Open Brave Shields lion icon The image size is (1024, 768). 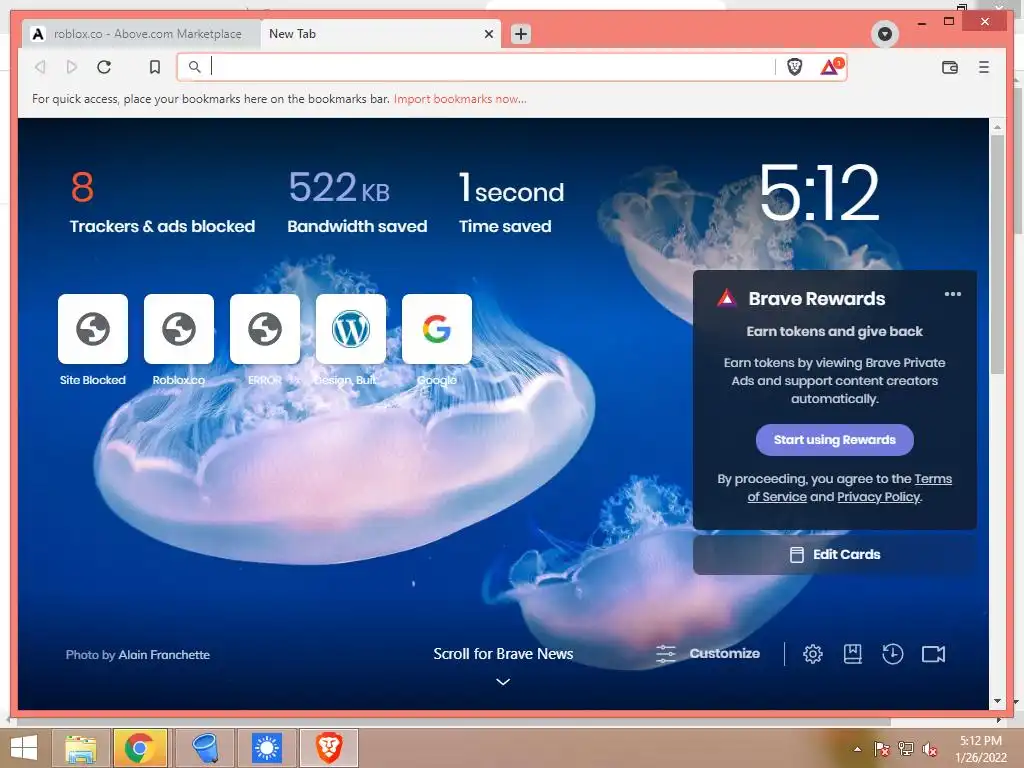click(x=794, y=67)
